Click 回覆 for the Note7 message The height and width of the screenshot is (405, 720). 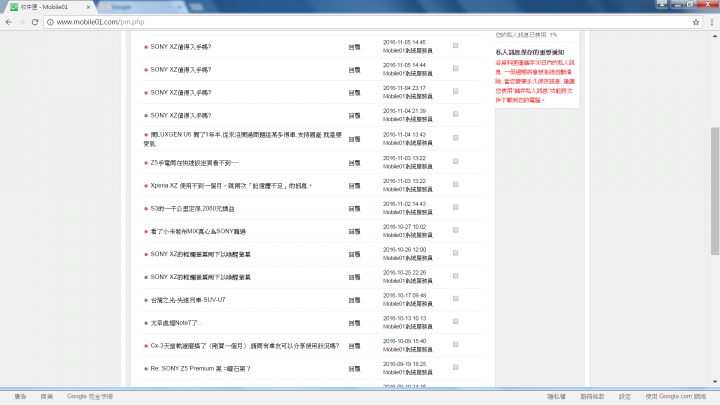tap(354, 323)
